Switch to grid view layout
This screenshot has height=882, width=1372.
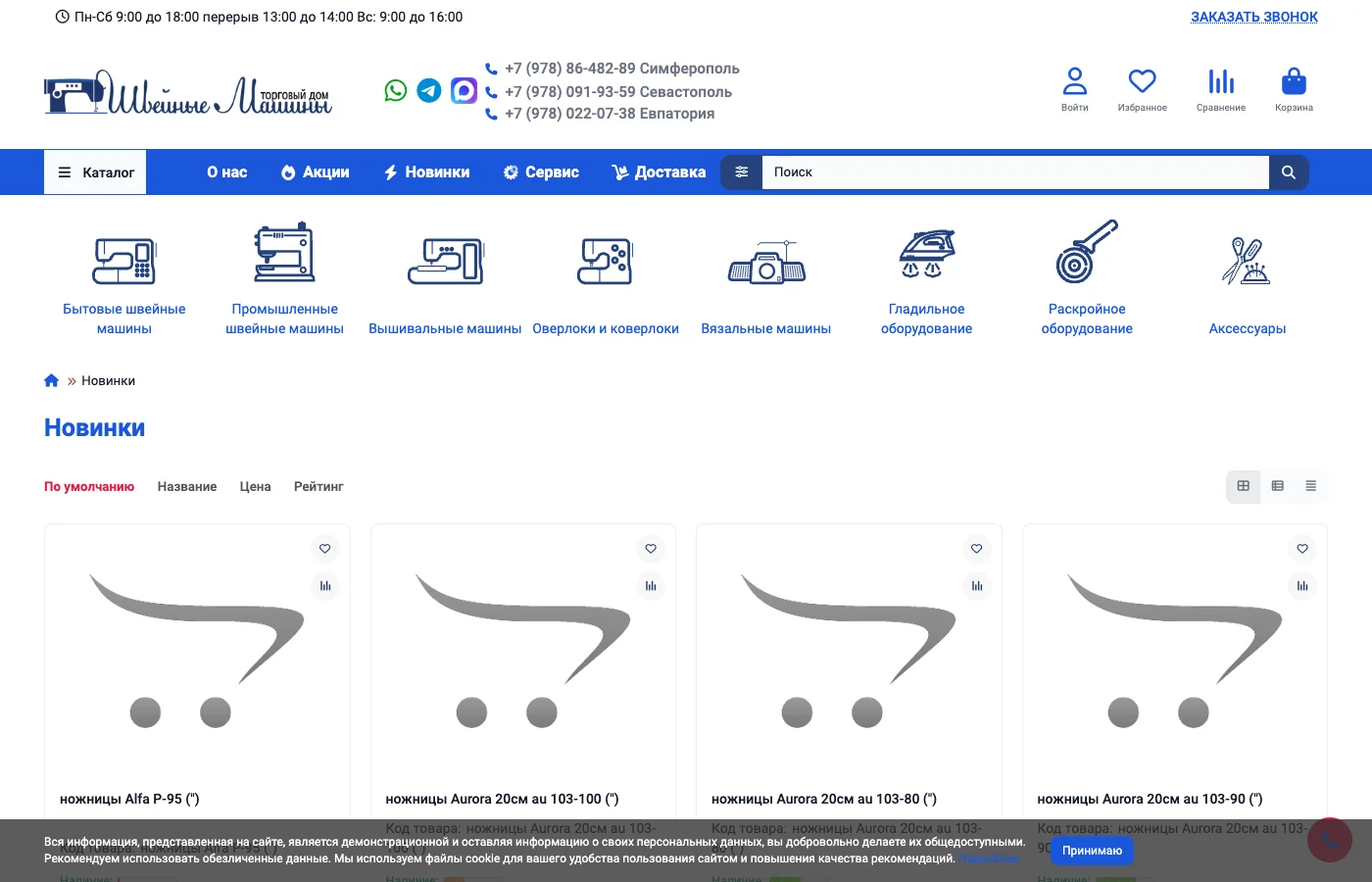[x=1244, y=486]
